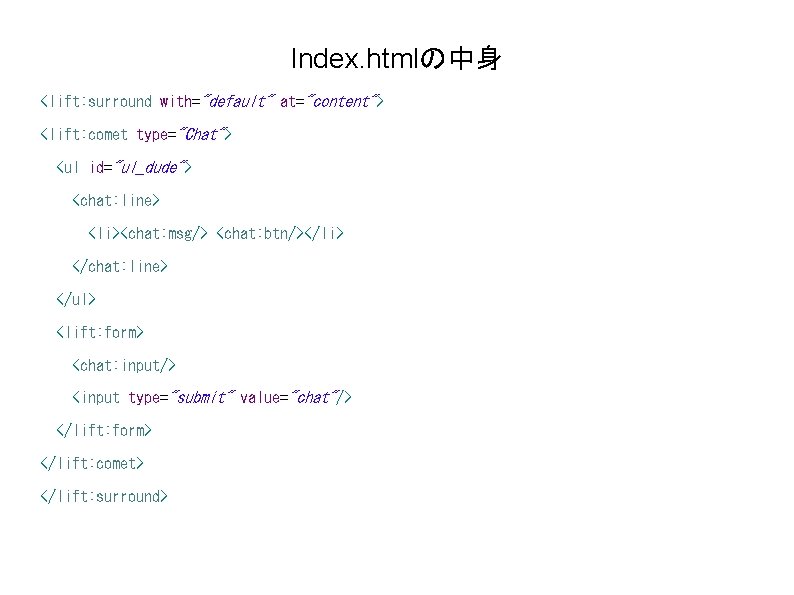Screen dimensions: 794x595
Task: Click the lift:comet opening tag
Action: (x=136, y=134)
